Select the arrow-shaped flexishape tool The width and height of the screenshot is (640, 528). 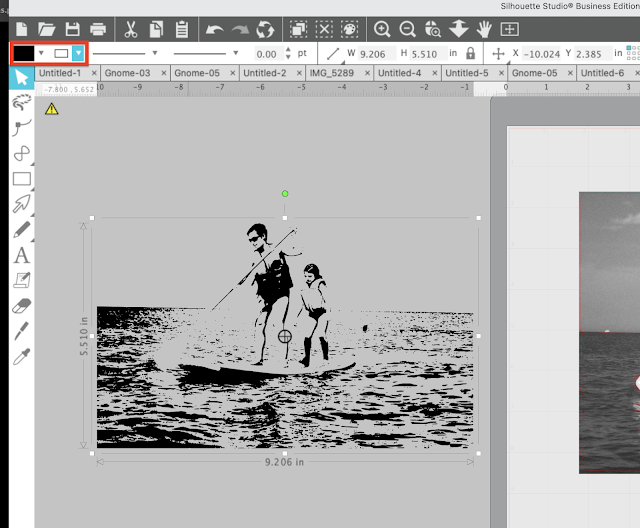pyautogui.click(x=21, y=204)
